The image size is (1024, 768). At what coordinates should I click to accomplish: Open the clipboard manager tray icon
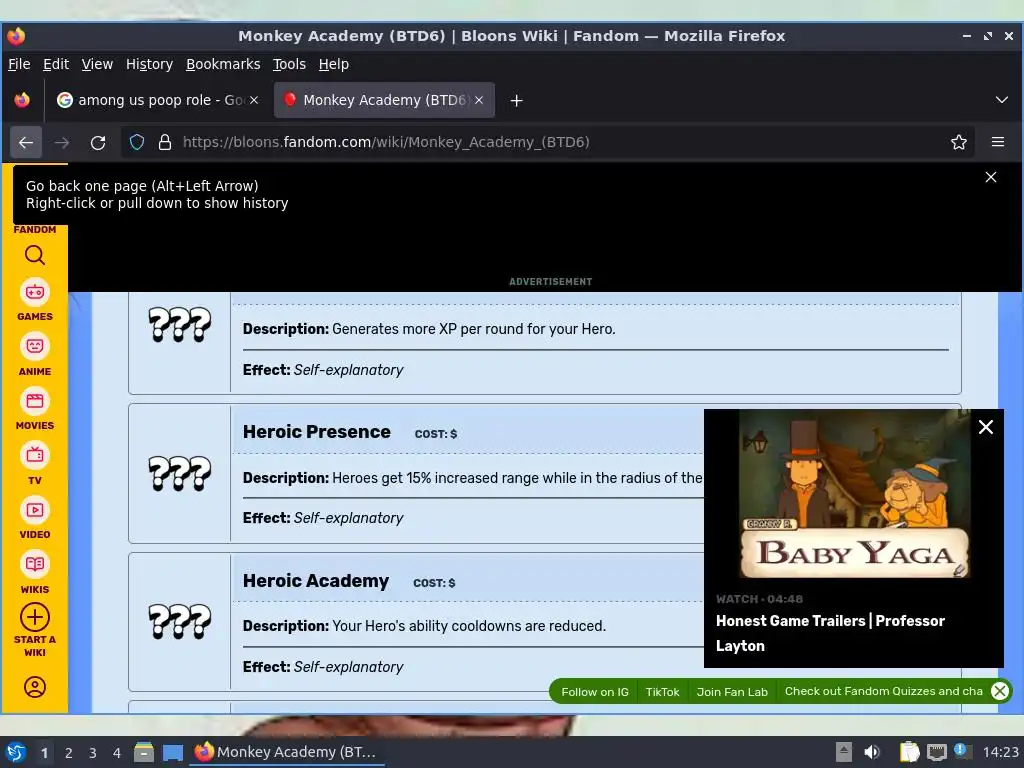pyautogui.click(x=908, y=752)
